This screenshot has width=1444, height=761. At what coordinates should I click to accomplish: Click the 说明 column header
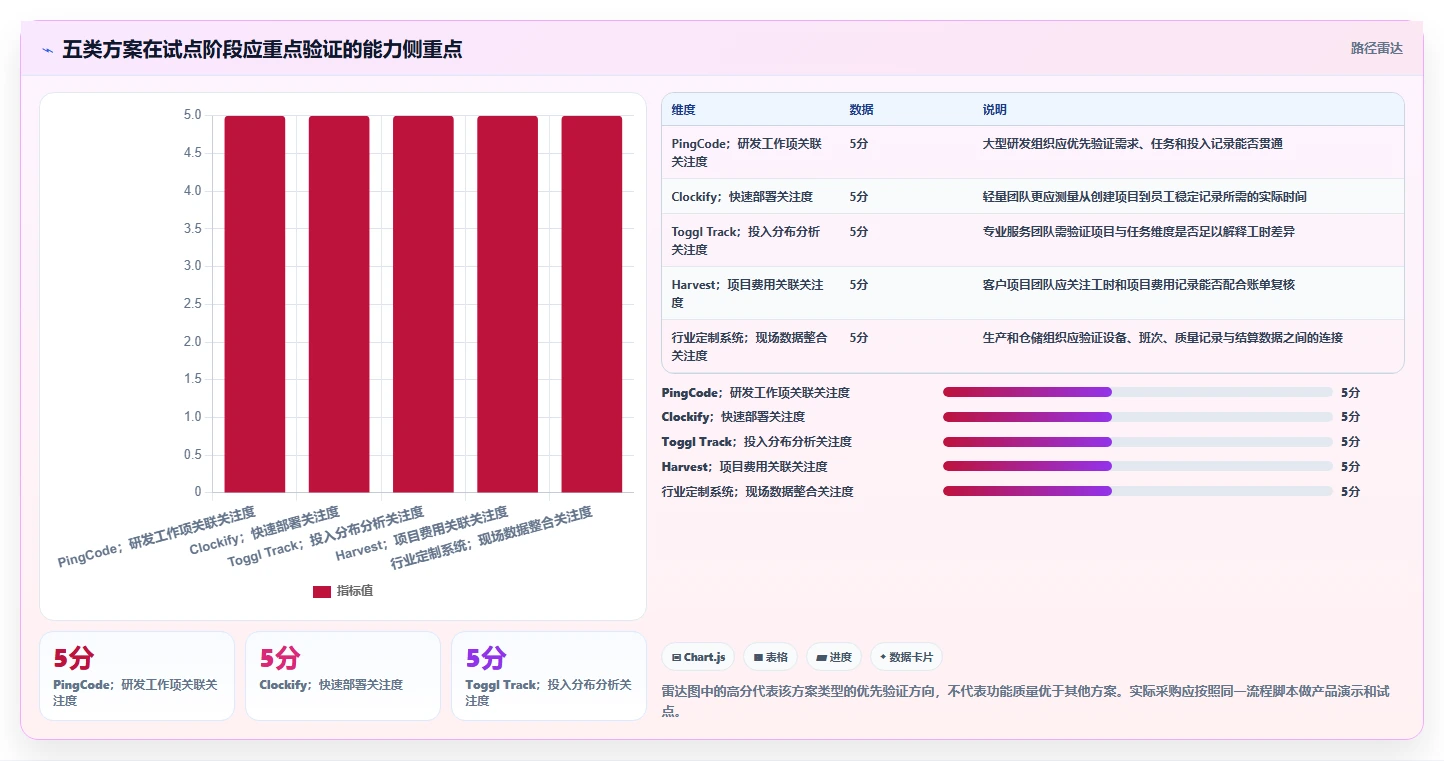click(995, 110)
